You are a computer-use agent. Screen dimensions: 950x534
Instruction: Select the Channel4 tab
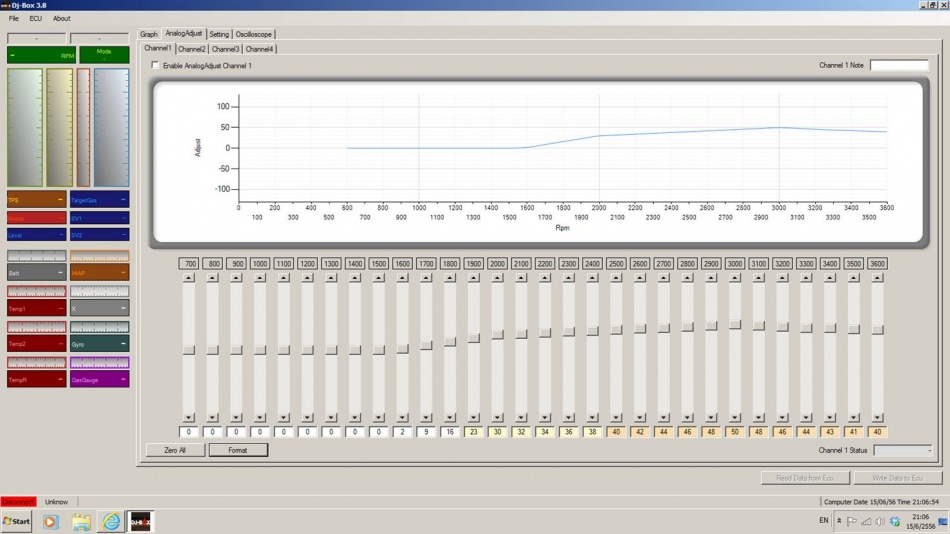[x=259, y=49]
